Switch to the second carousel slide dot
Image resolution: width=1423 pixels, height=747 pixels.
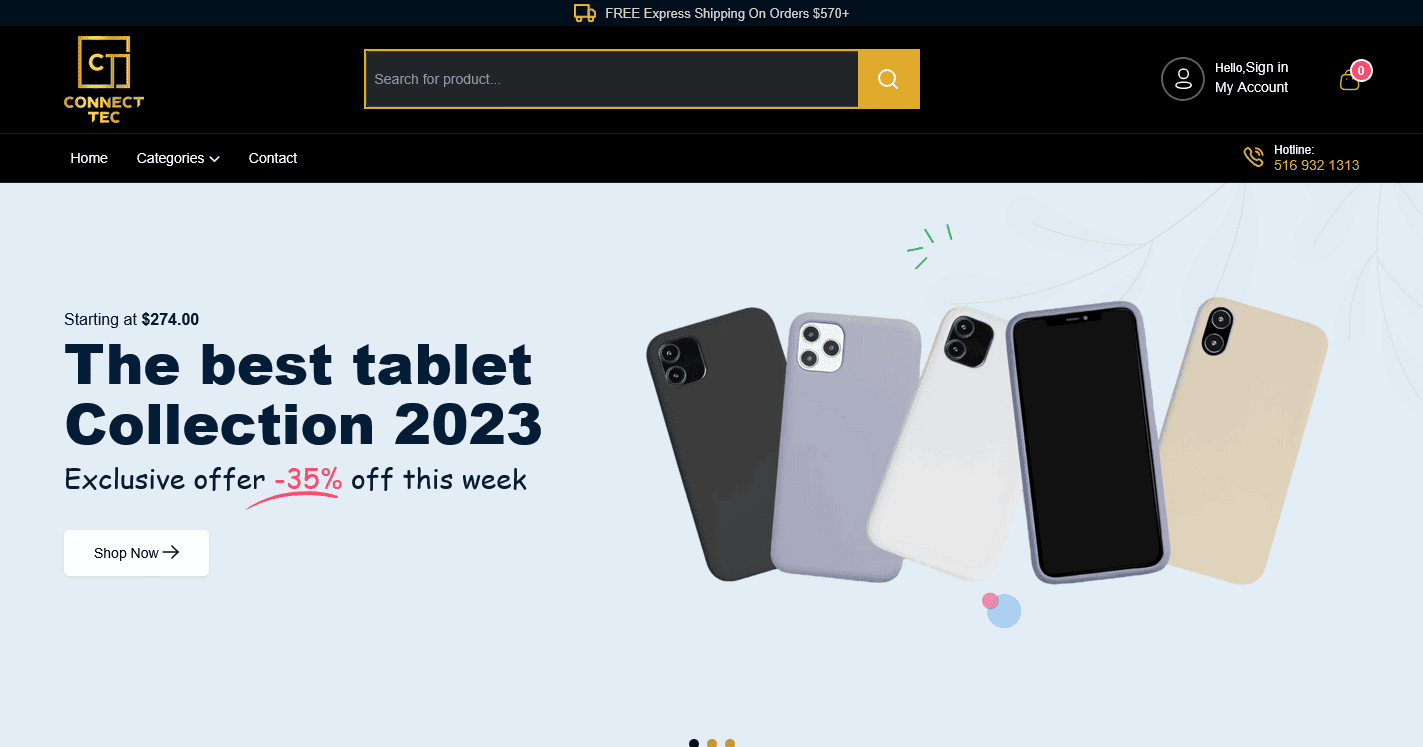click(712, 743)
